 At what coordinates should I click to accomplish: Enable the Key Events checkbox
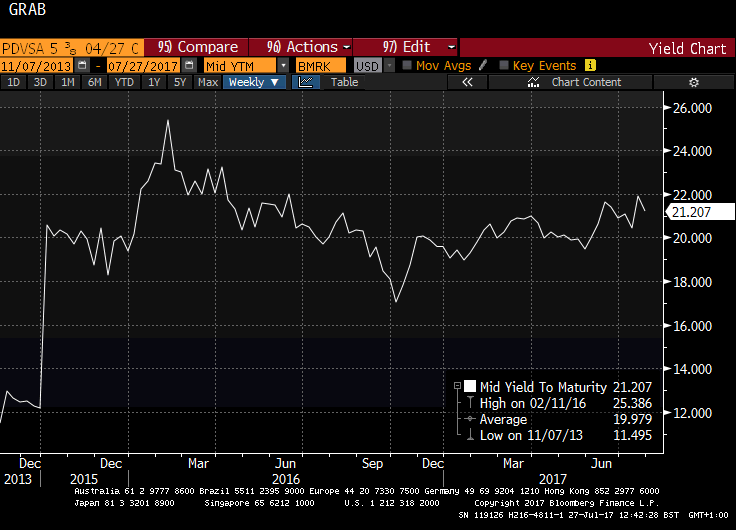click(504, 65)
